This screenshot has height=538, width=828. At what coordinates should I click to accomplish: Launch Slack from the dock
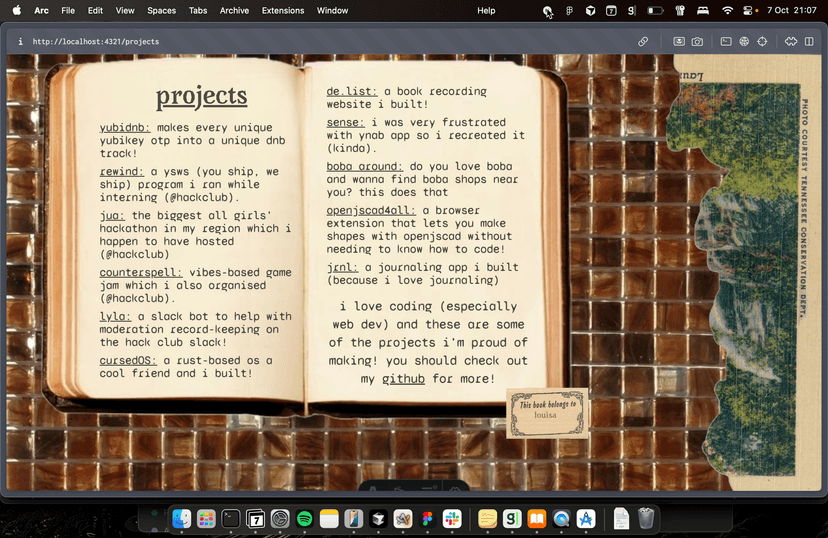click(452, 518)
